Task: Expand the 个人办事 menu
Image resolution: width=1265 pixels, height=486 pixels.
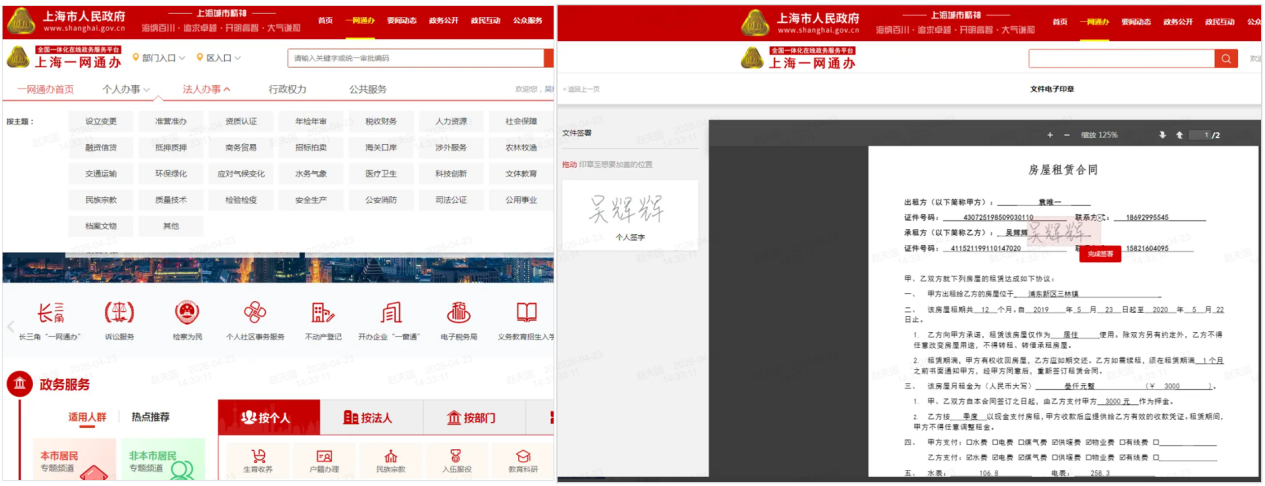Action: tap(126, 90)
